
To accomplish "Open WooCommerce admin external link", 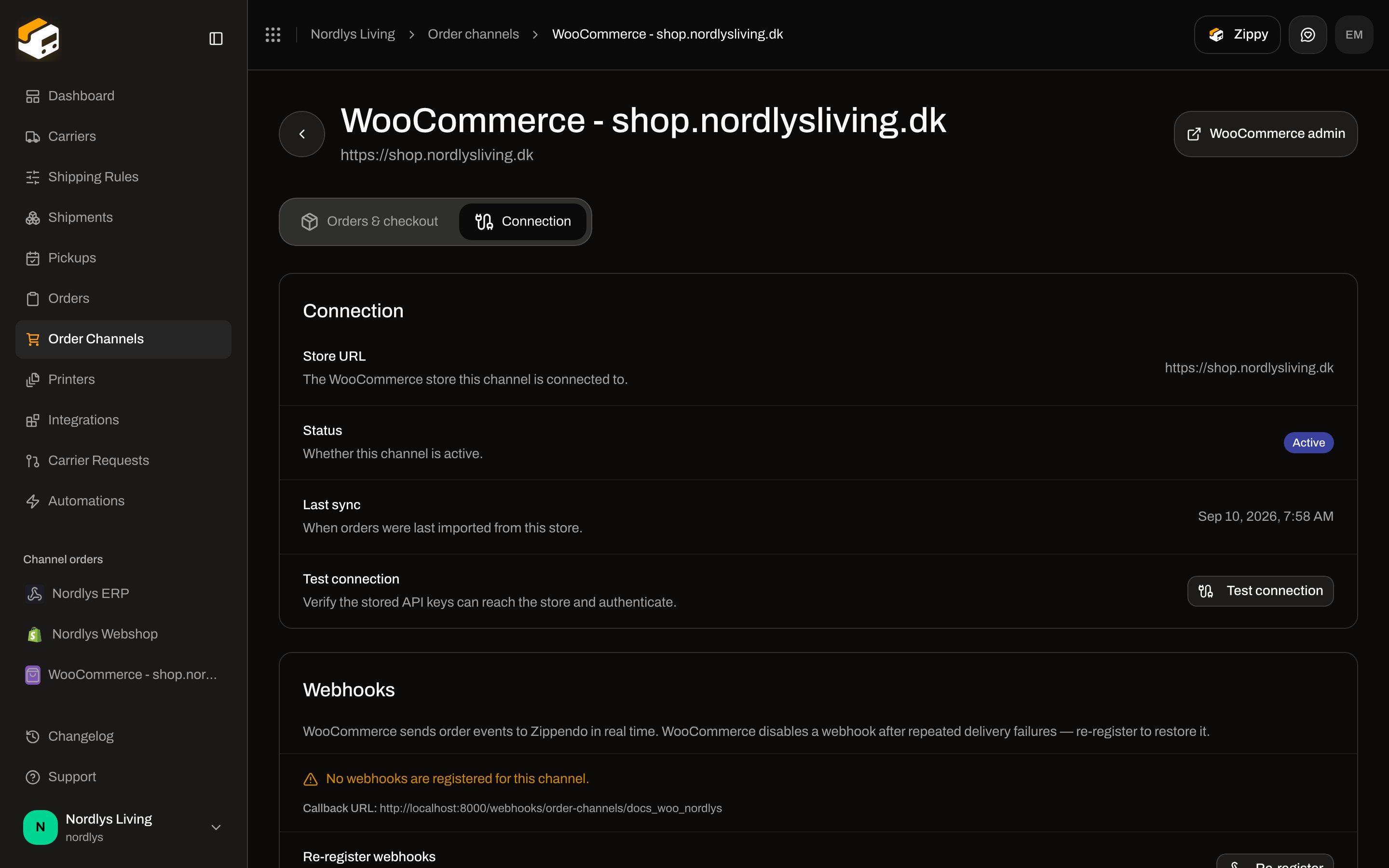I will click(x=1266, y=134).
